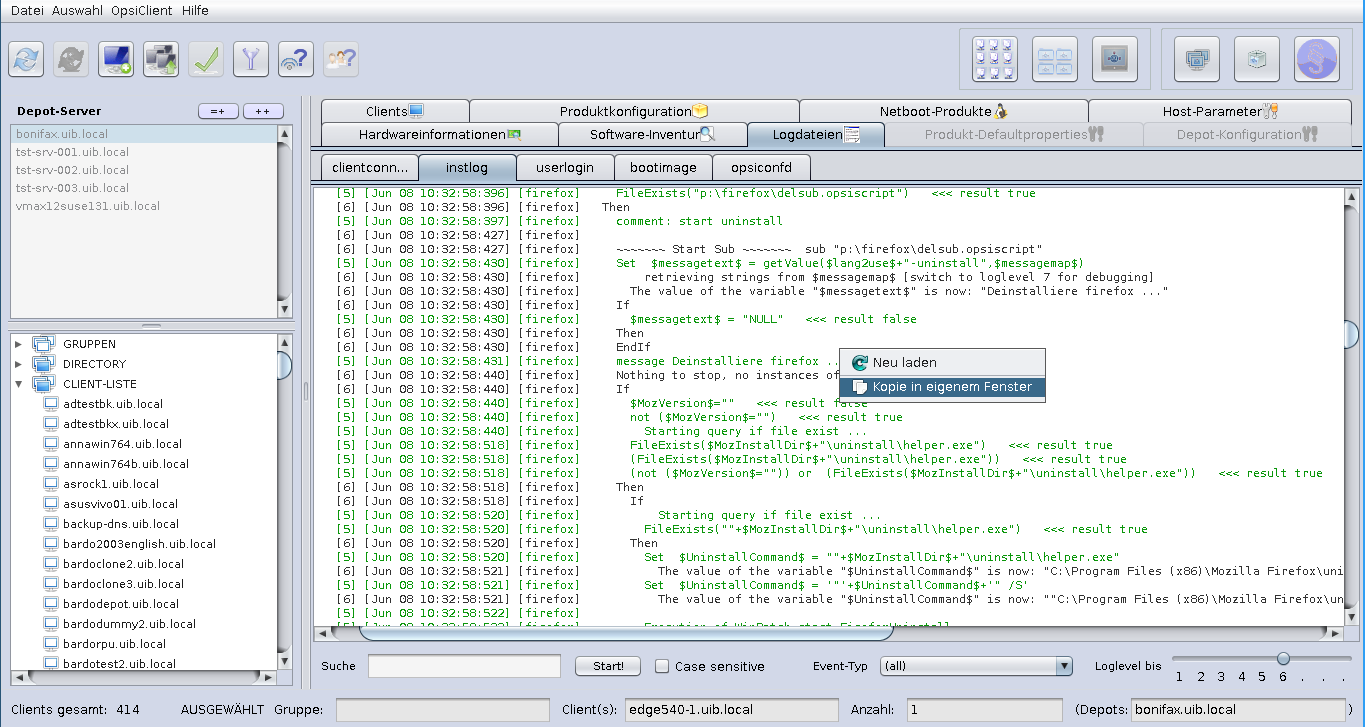Collapse the CLIENT-LISTE tree node
The width and height of the screenshot is (1365, 727).
(x=18, y=384)
